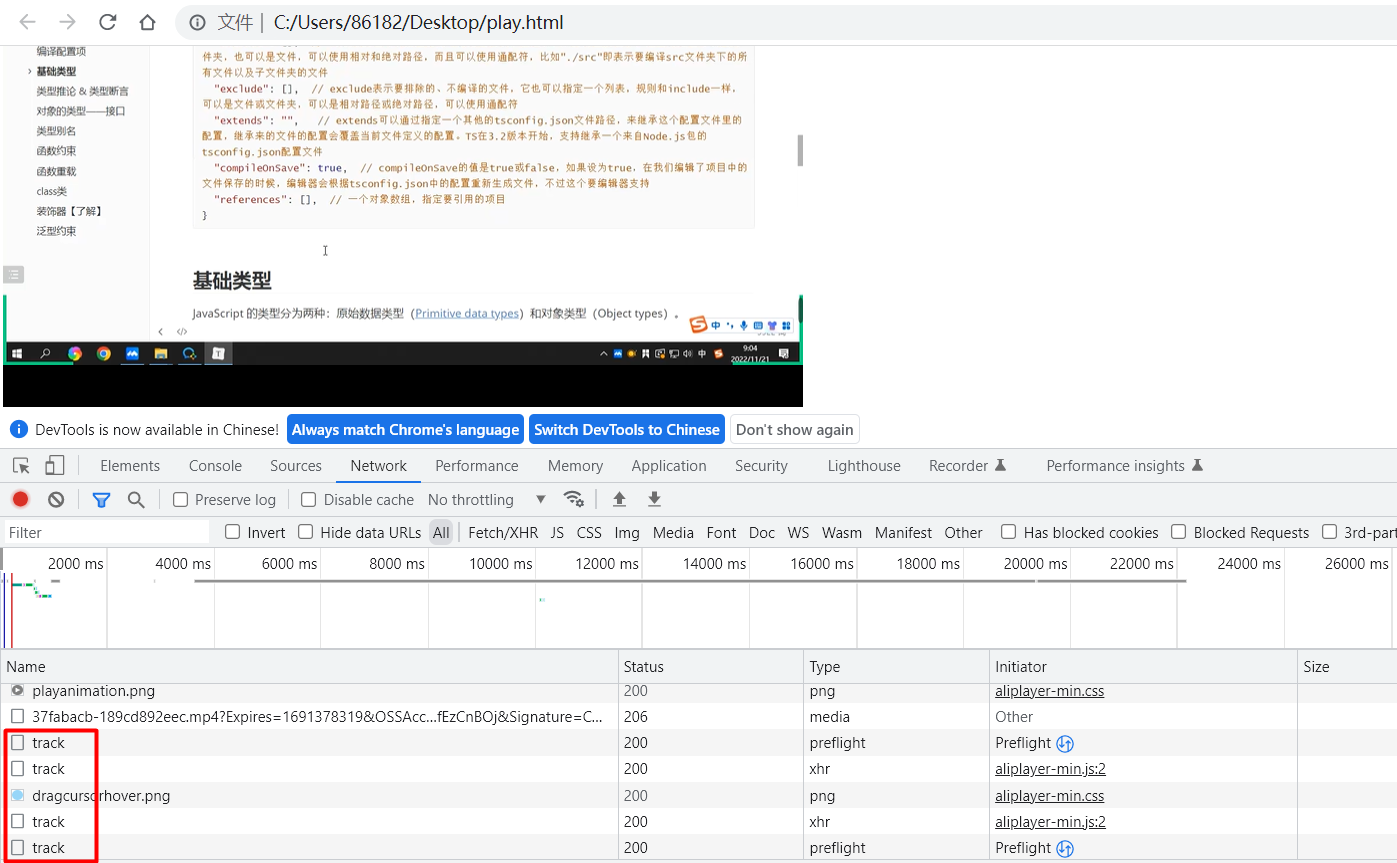Open the Performance tab

pyautogui.click(x=477, y=465)
